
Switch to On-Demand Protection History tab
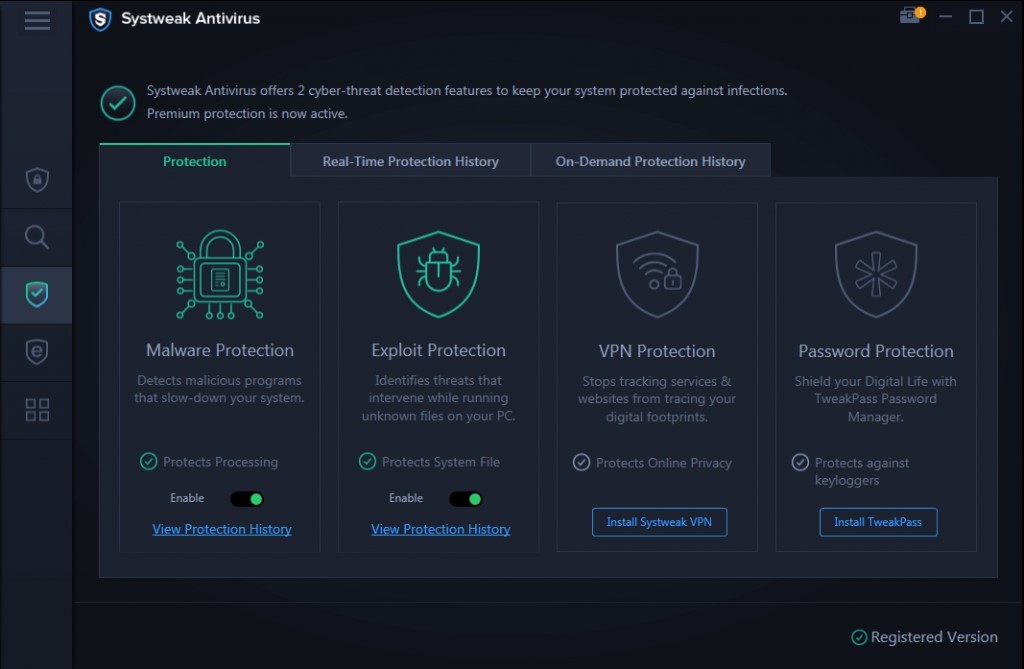(x=650, y=161)
